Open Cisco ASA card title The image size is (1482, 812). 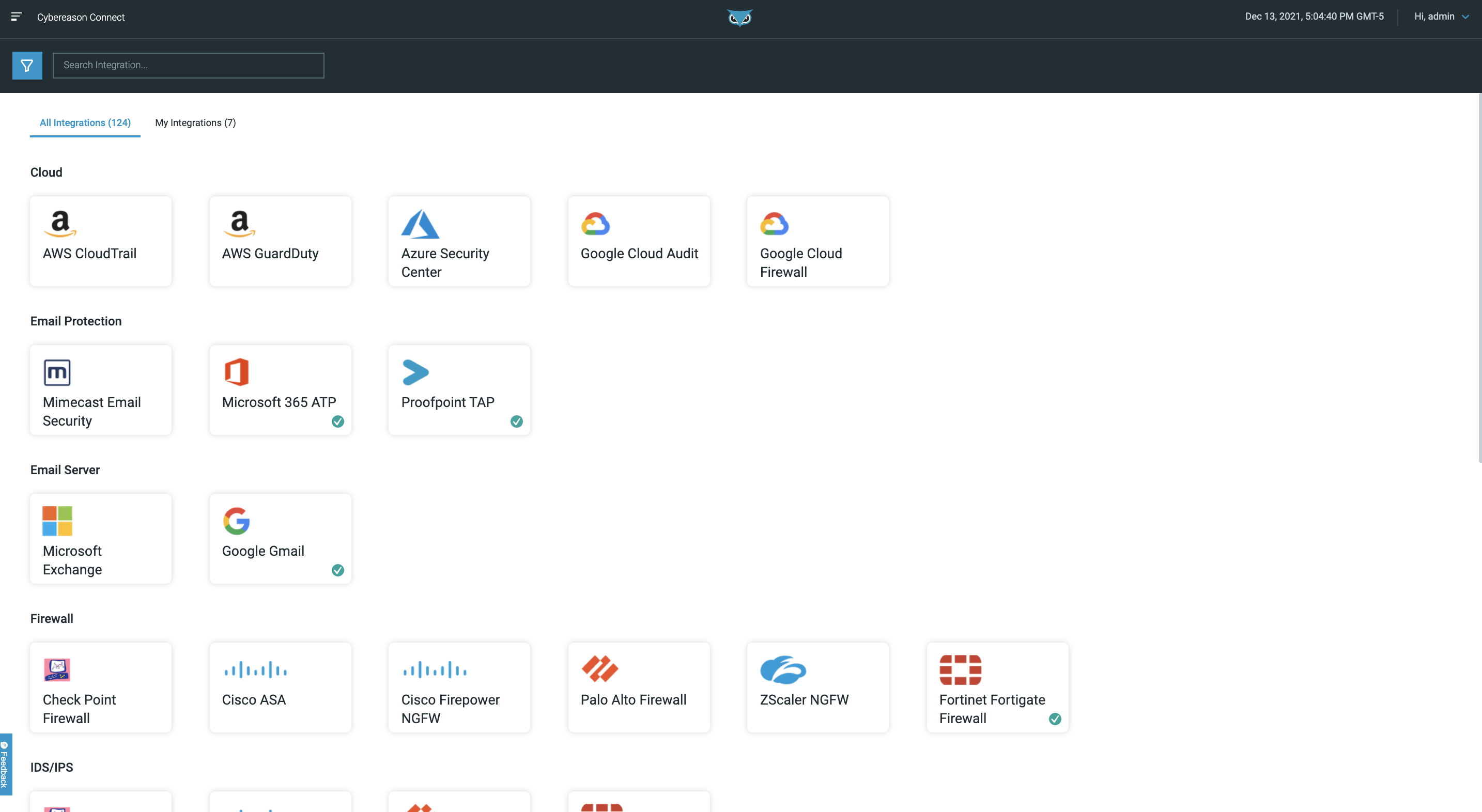(254, 700)
